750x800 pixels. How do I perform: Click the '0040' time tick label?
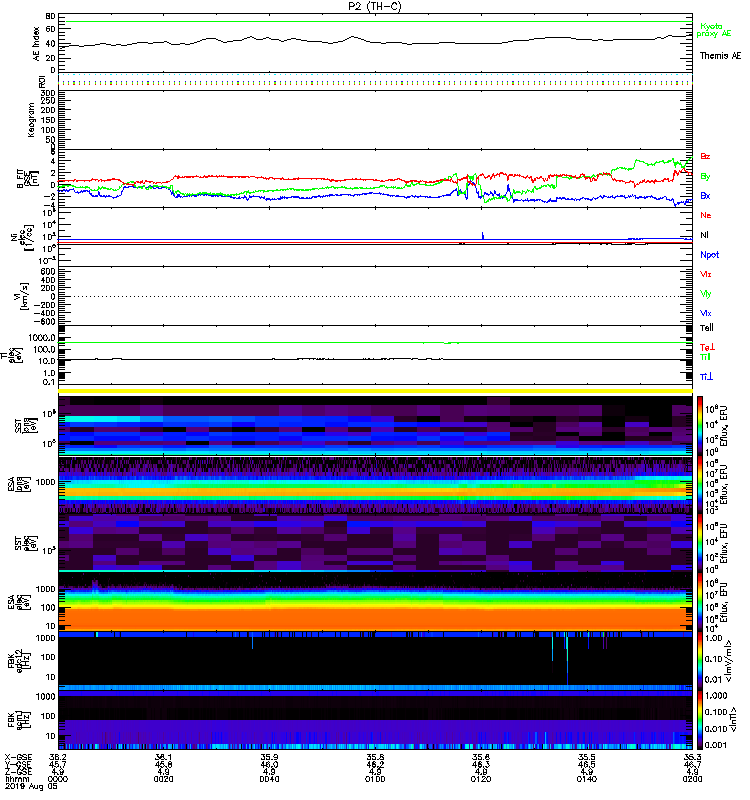269,779
